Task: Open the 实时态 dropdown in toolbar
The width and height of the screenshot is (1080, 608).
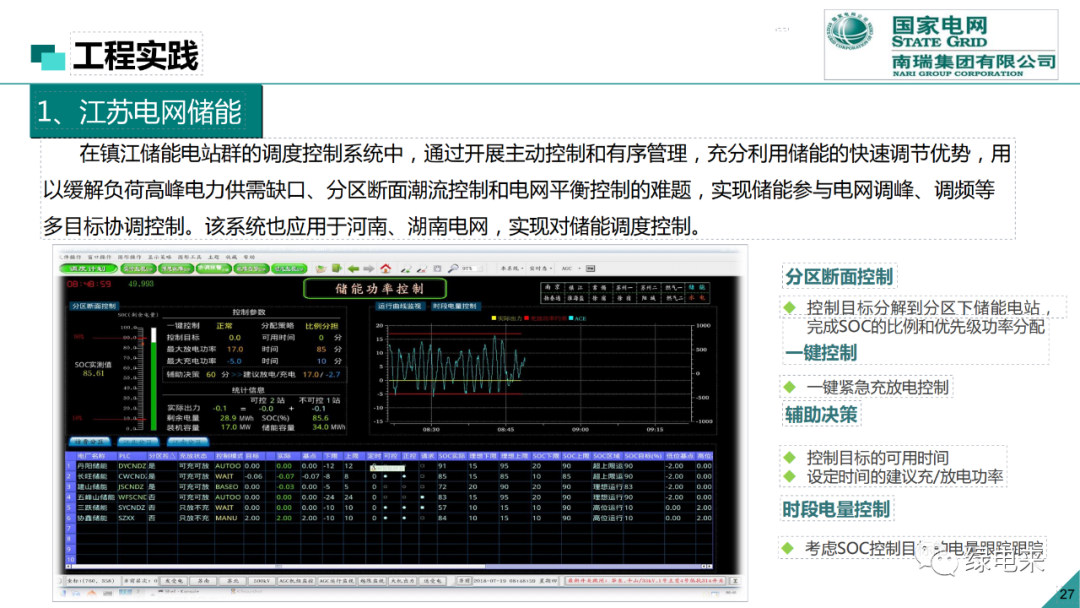Action: tap(541, 269)
